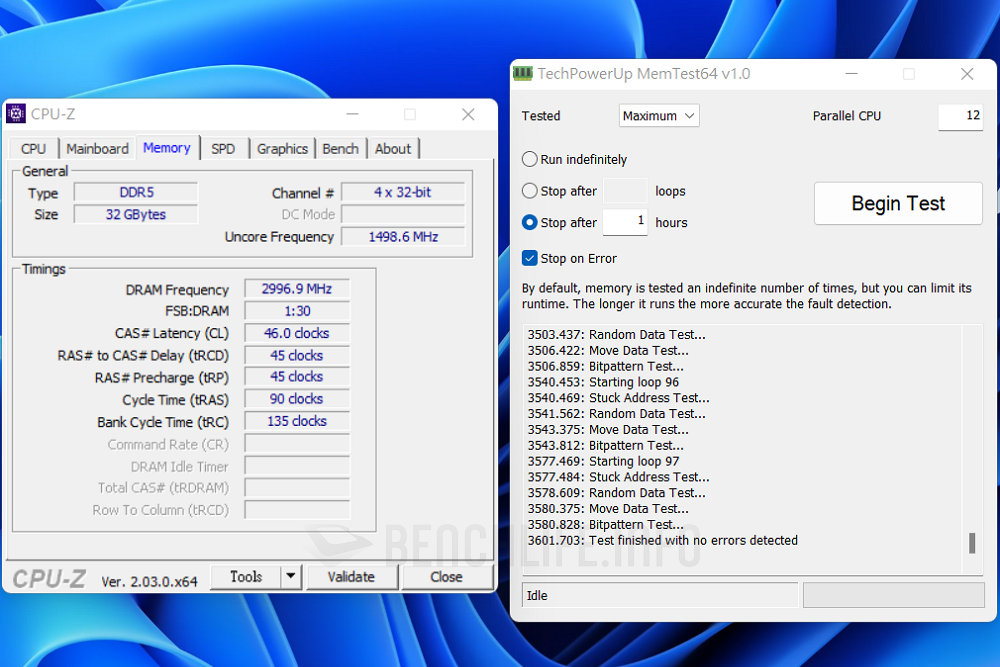
Task: Click the loops count input field
Action: tap(625, 191)
